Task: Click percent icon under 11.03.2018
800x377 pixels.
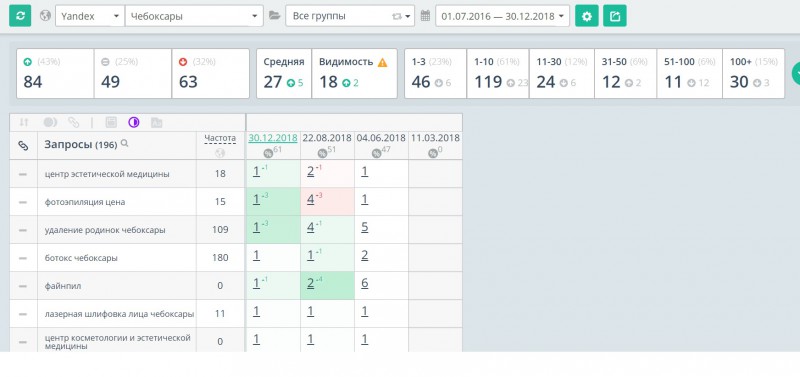Action: 433,154
